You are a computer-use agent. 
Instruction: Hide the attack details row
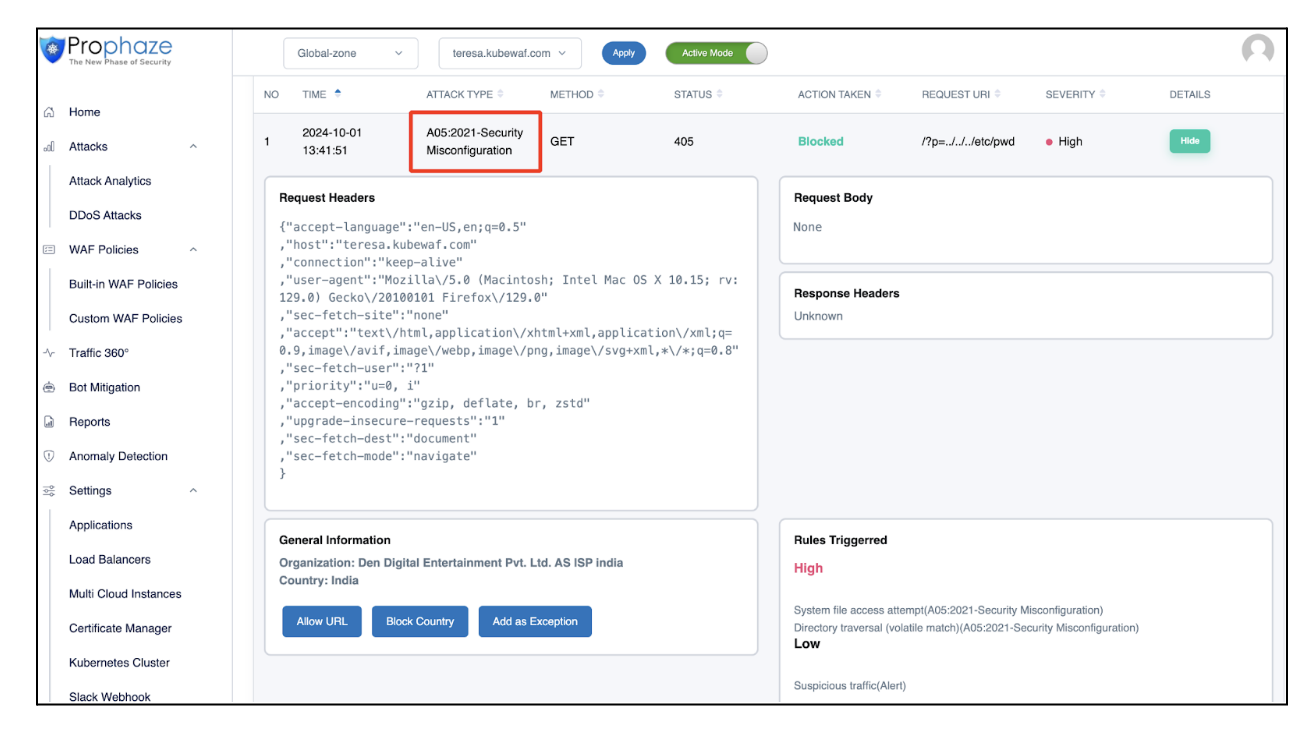click(x=1189, y=141)
